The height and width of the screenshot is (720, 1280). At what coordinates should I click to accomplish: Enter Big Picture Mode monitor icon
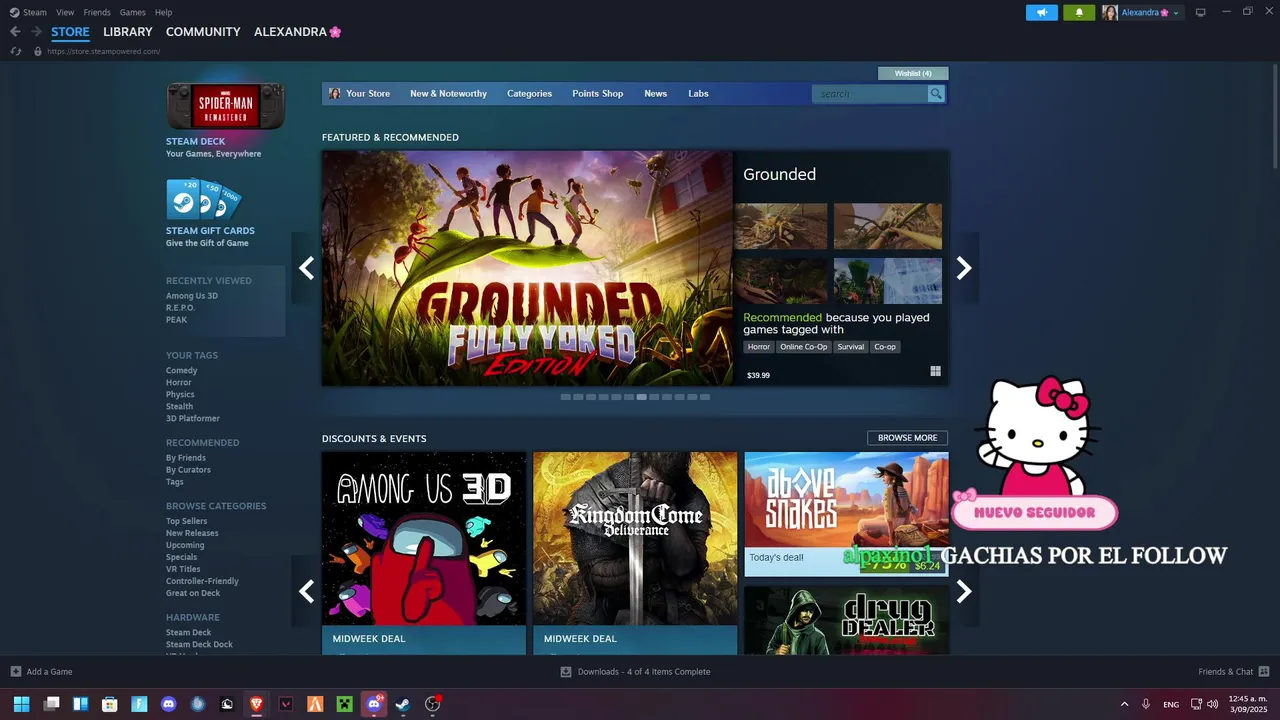tap(1201, 12)
